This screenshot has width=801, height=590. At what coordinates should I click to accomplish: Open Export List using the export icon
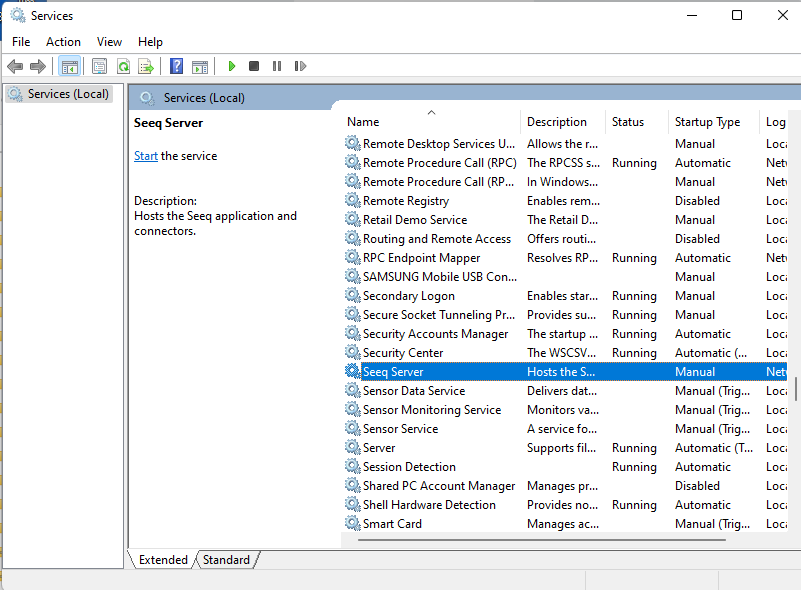pos(146,66)
